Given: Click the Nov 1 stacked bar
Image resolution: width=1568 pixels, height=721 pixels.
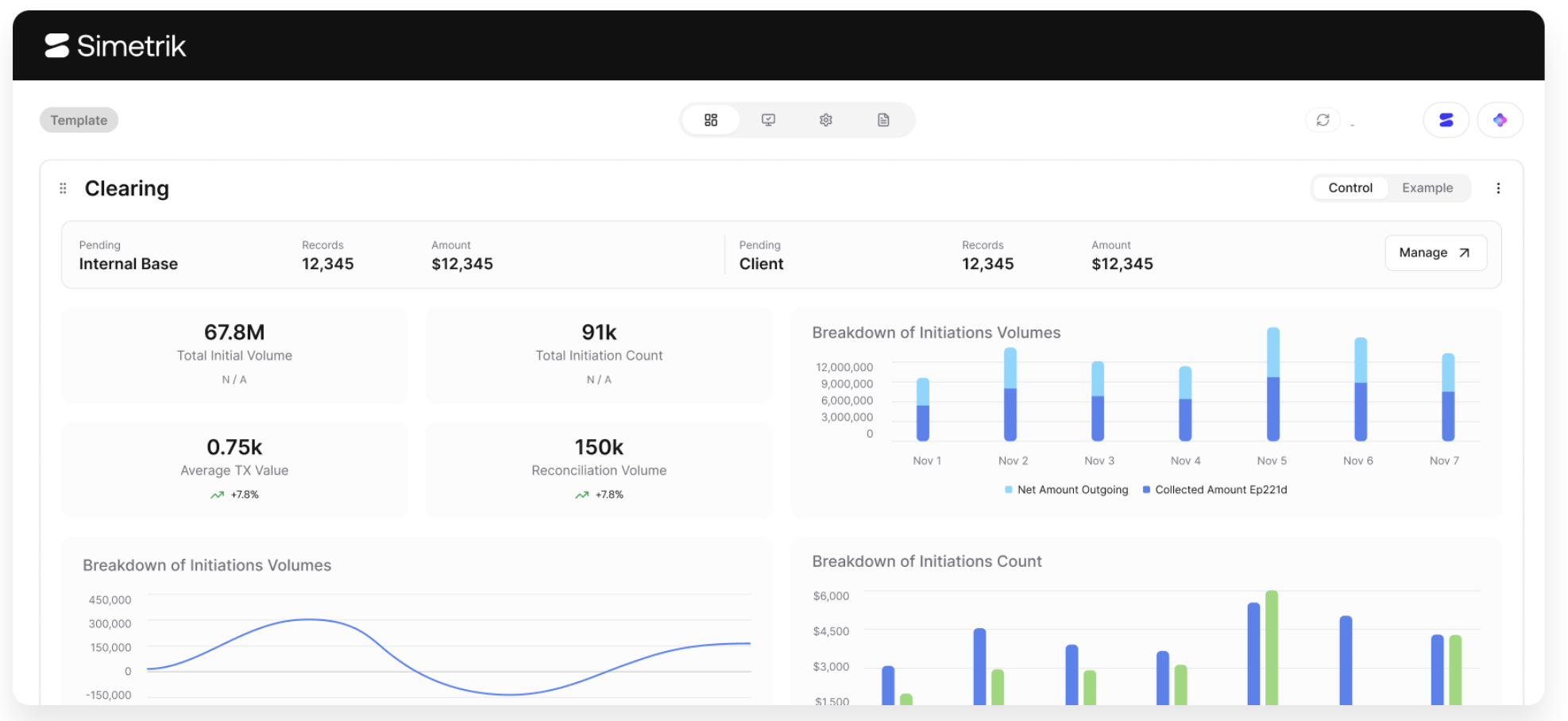Looking at the screenshot, I should tap(923, 409).
